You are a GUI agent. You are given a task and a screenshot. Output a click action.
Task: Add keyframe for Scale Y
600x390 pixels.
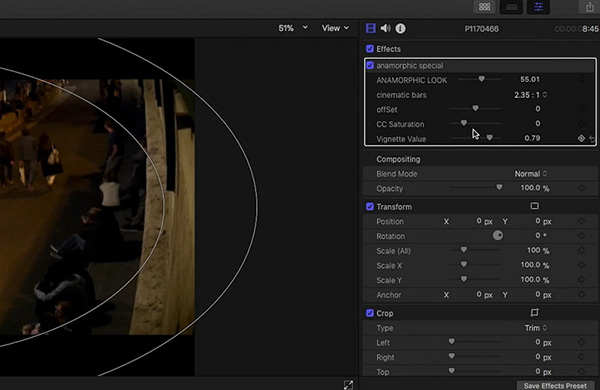pyautogui.click(x=581, y=280)
